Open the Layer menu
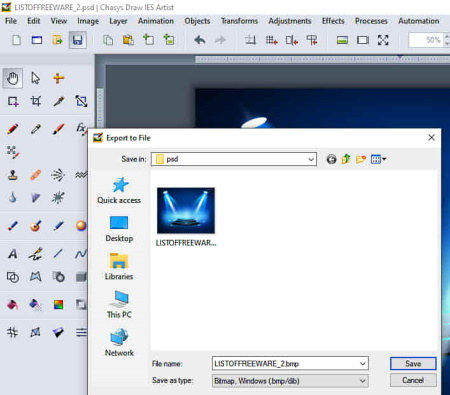Screen dimensions: 450x395 (118, 21)
